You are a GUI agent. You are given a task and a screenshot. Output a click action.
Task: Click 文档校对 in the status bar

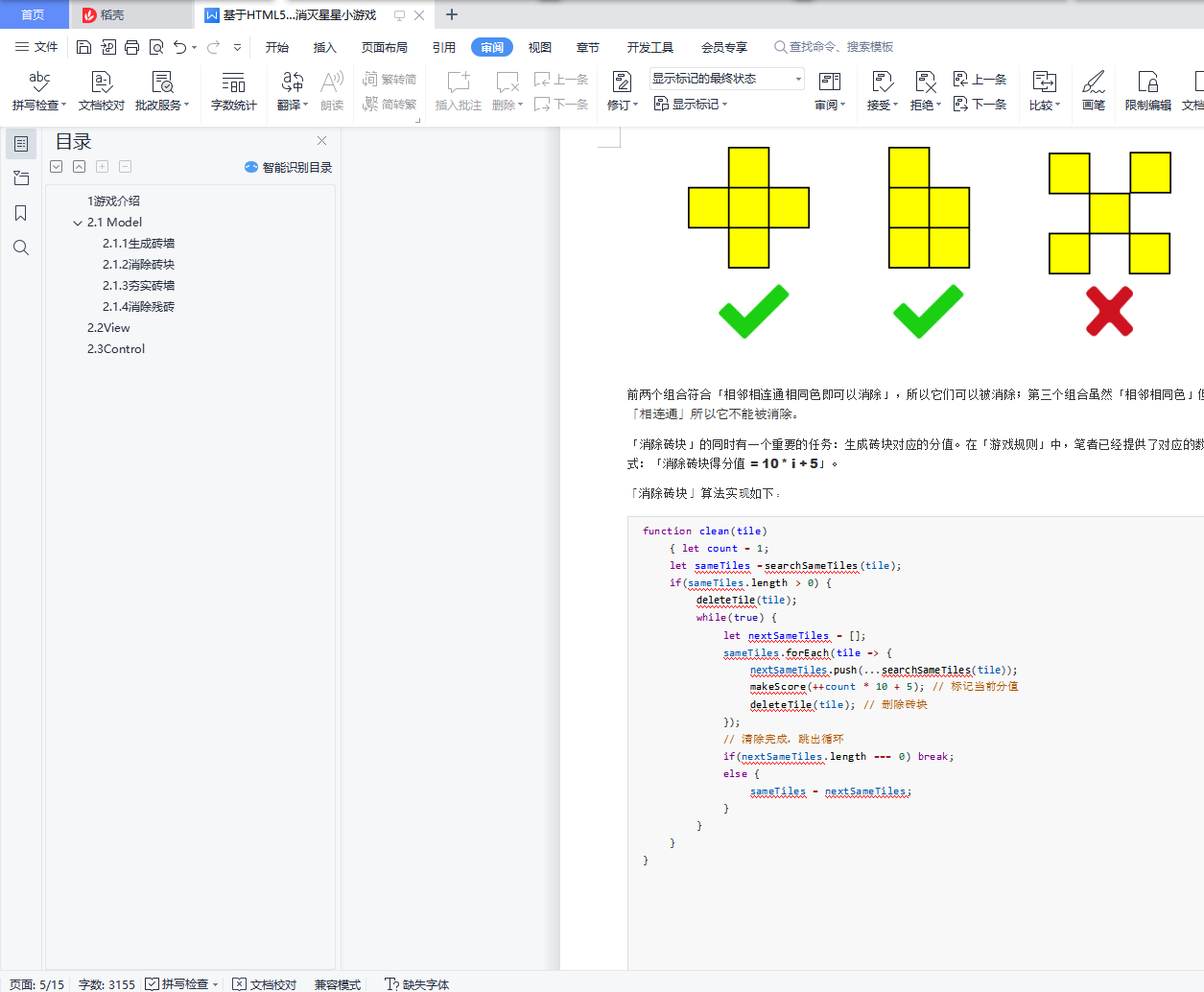[265, 984]
